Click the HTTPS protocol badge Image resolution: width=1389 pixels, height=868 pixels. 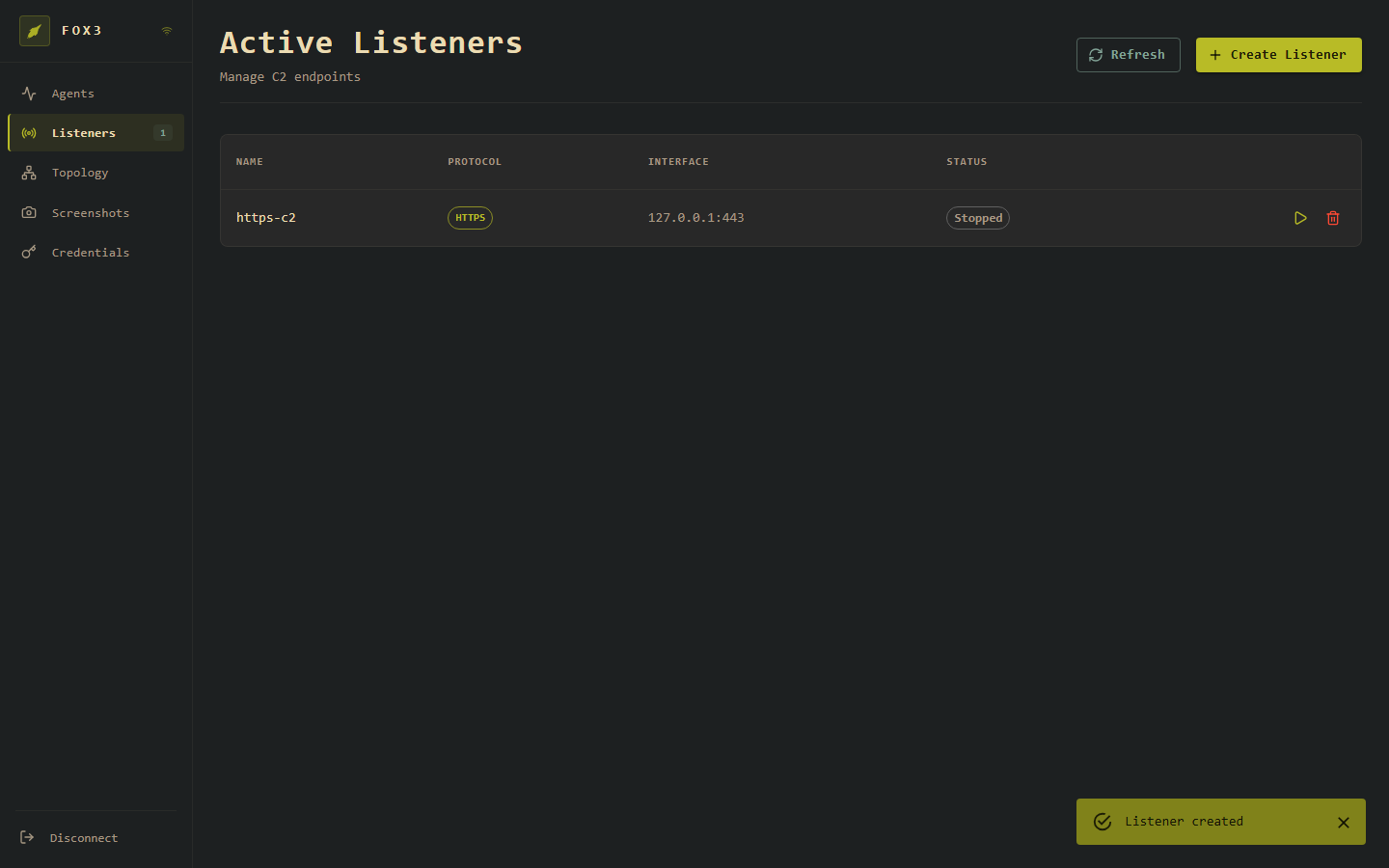tap(470, 218)
